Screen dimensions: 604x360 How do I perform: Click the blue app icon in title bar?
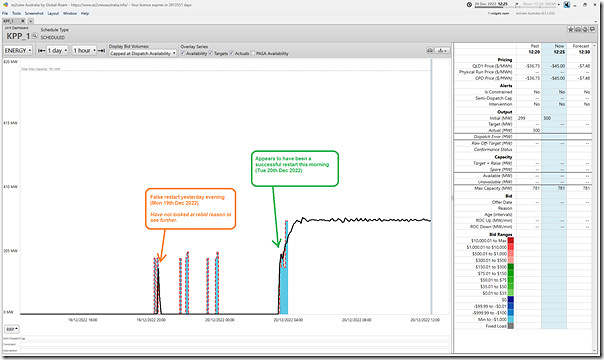pyautogui.click(x=567, y=5)
